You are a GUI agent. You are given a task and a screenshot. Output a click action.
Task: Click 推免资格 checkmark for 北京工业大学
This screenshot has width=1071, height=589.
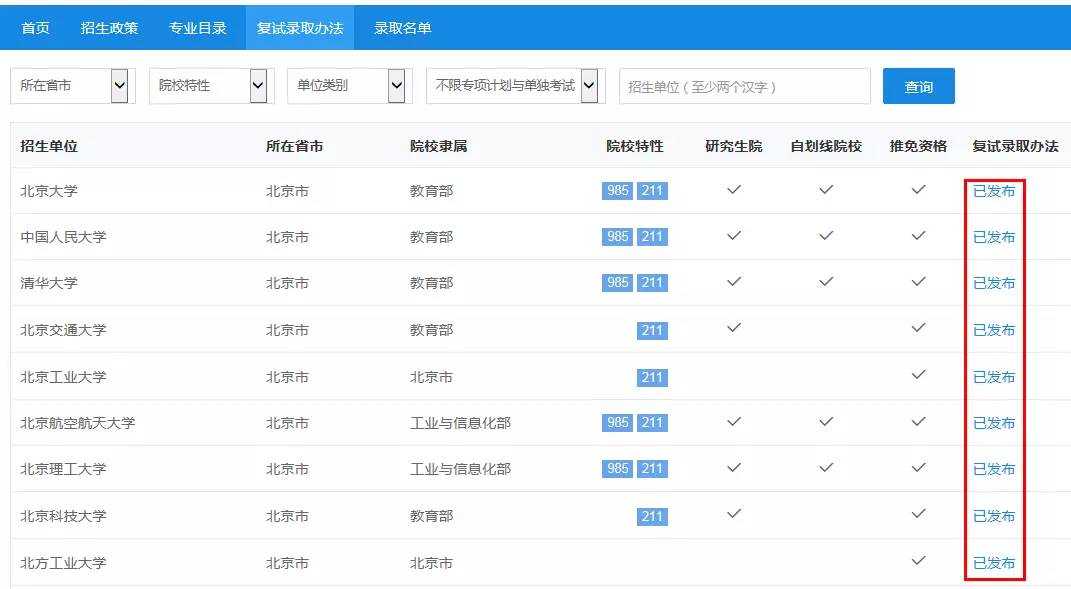(919, 374)
